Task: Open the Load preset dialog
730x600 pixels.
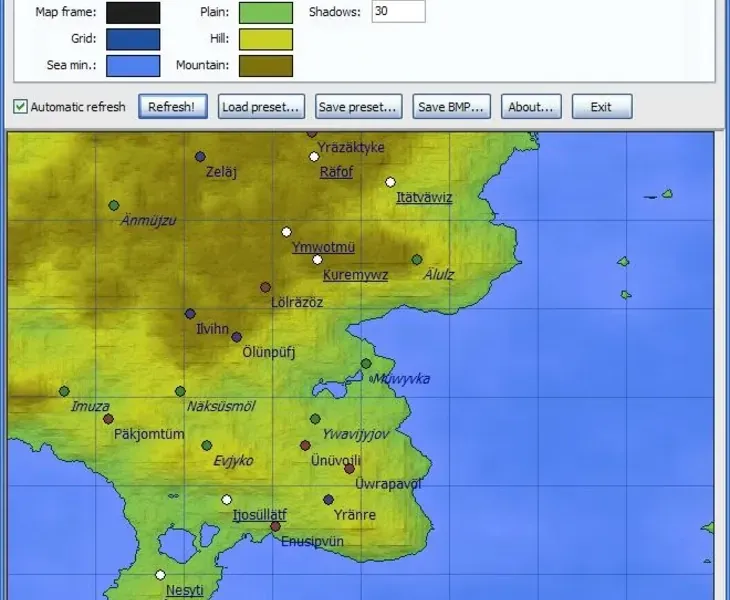Action: [x=261, y=107]
